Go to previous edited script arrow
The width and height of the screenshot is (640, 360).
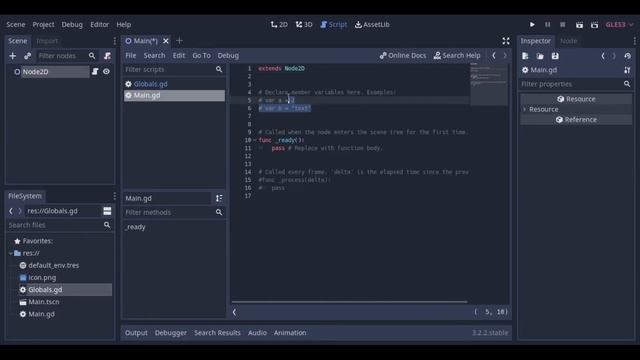494,56
